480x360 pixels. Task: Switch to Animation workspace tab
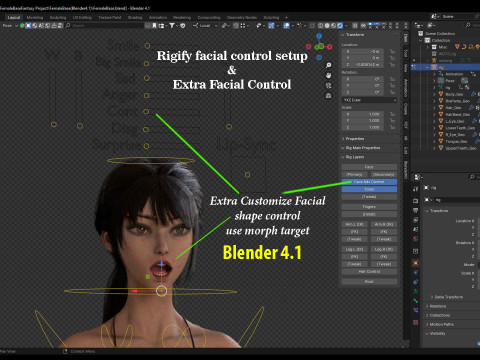(158, 17)
